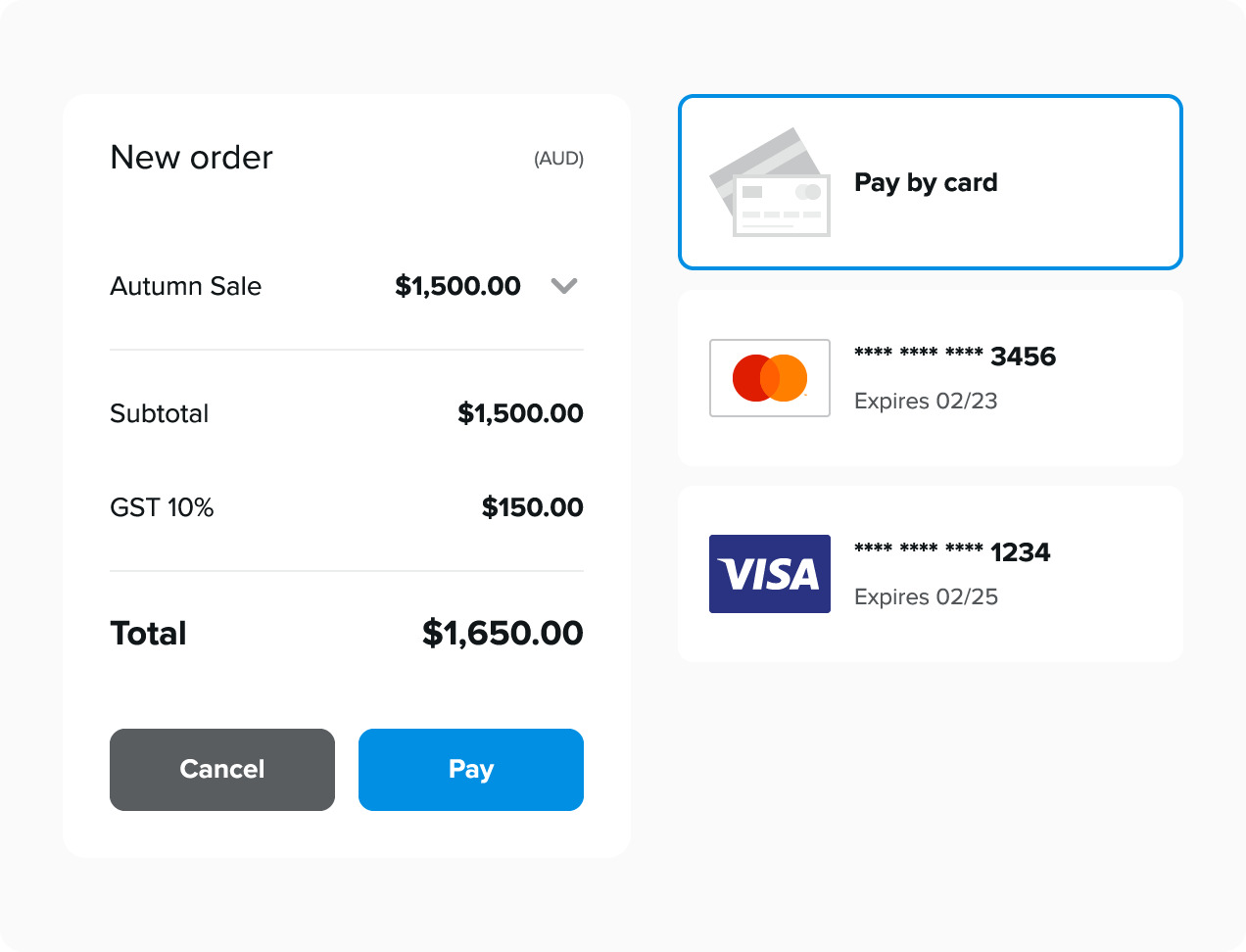The width and height of the screenshot is (1246, 952).
Task: Choose the card ending in 1234
Action: point(951,552)
